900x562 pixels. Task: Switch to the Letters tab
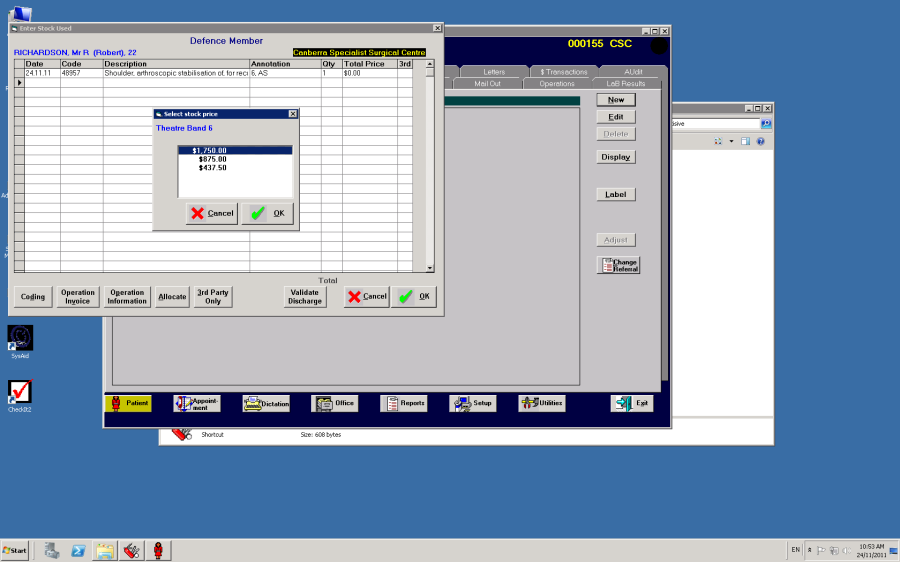point(494,72)
